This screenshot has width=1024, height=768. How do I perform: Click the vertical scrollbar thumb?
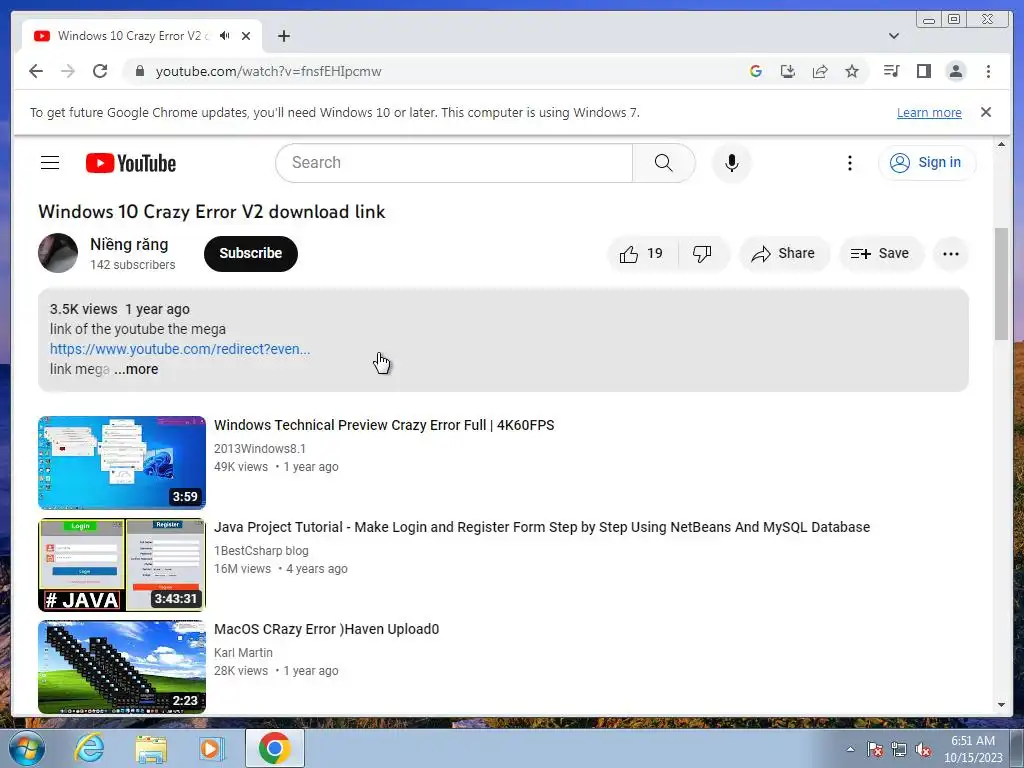[x=1001, y=283]
